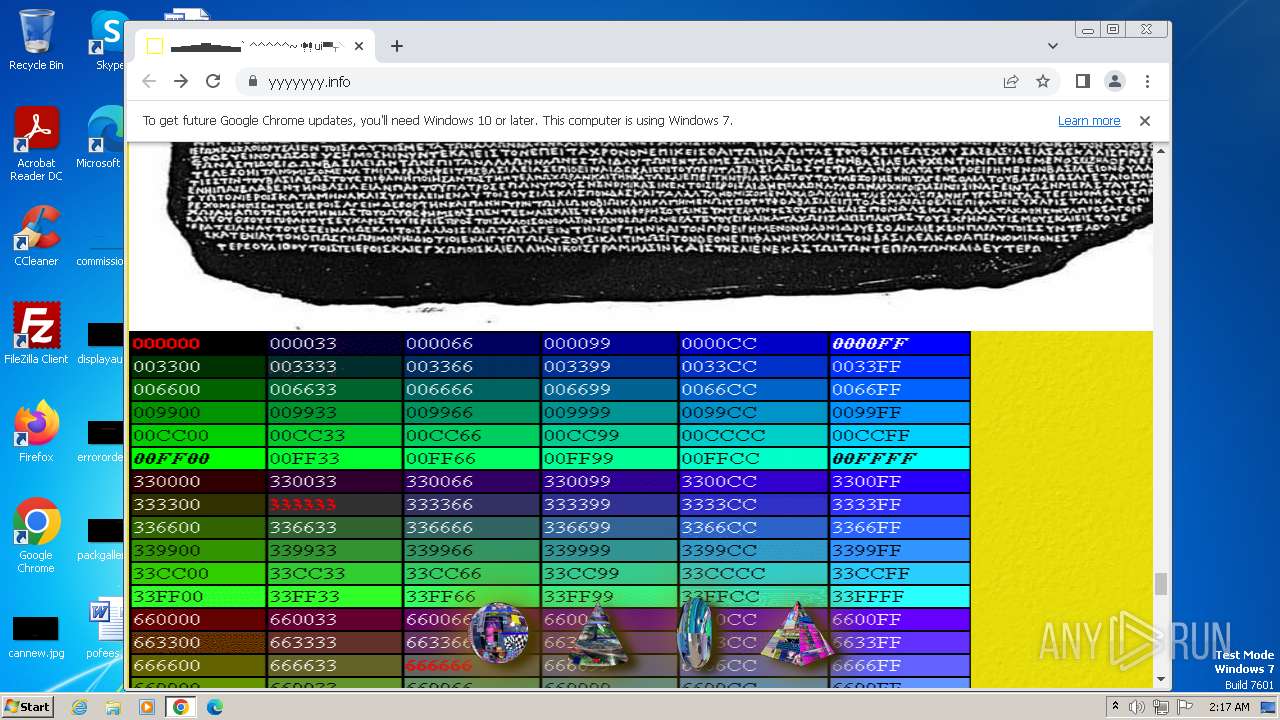Reload the yyyyyyy.info page
Image resolution: width=1280 pixels, height=720 pixels.
(213, 82)
